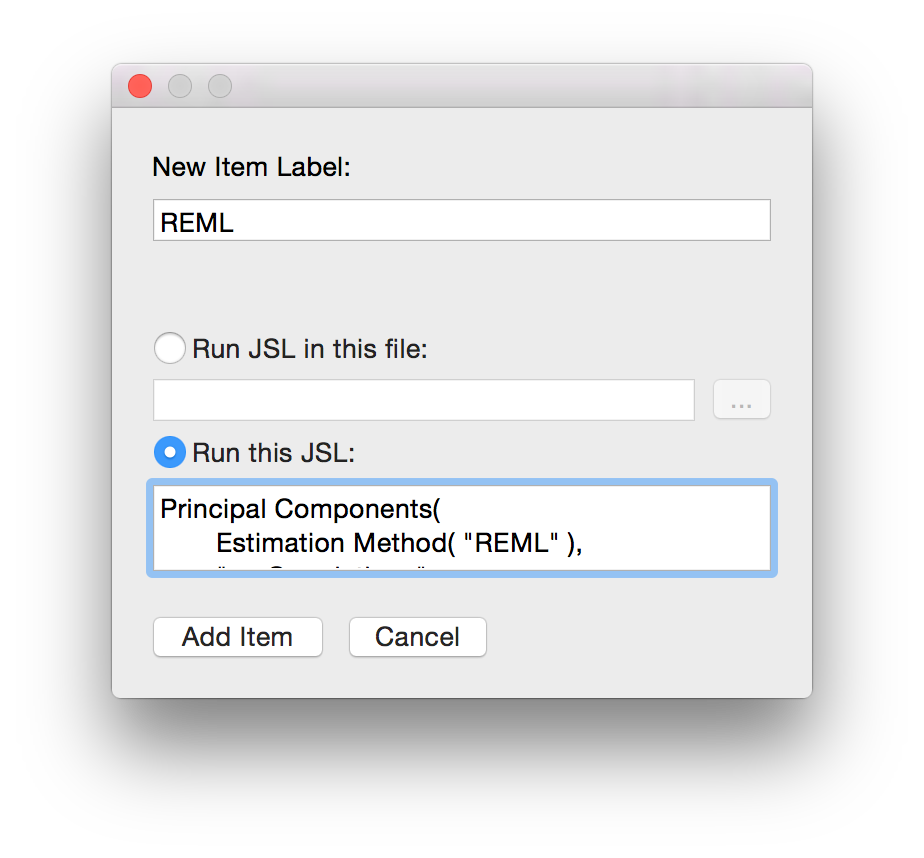The height and width of the screenshot is (858, 924).
Task: Click the gray zoom window button
Action: tap(220, 86)
